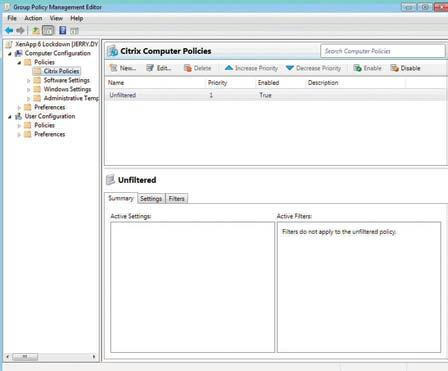Screen dimensions: 448x371
Task: Click the True value in Enabled column
Action: 266,95
